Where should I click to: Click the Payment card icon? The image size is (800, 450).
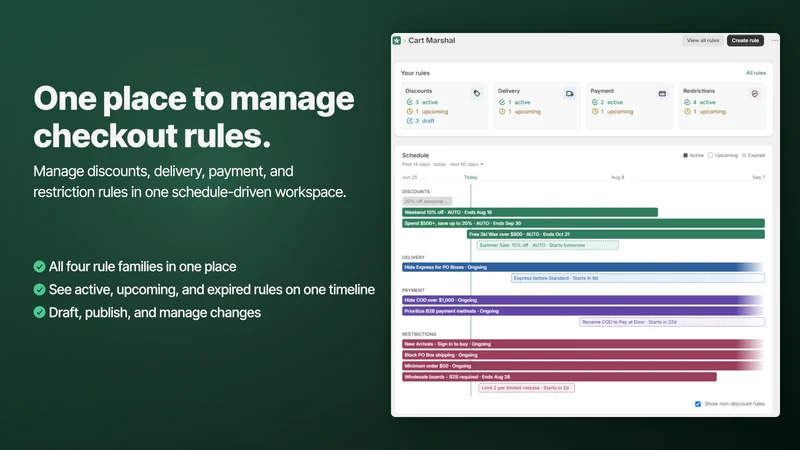[x=662, y=93]
